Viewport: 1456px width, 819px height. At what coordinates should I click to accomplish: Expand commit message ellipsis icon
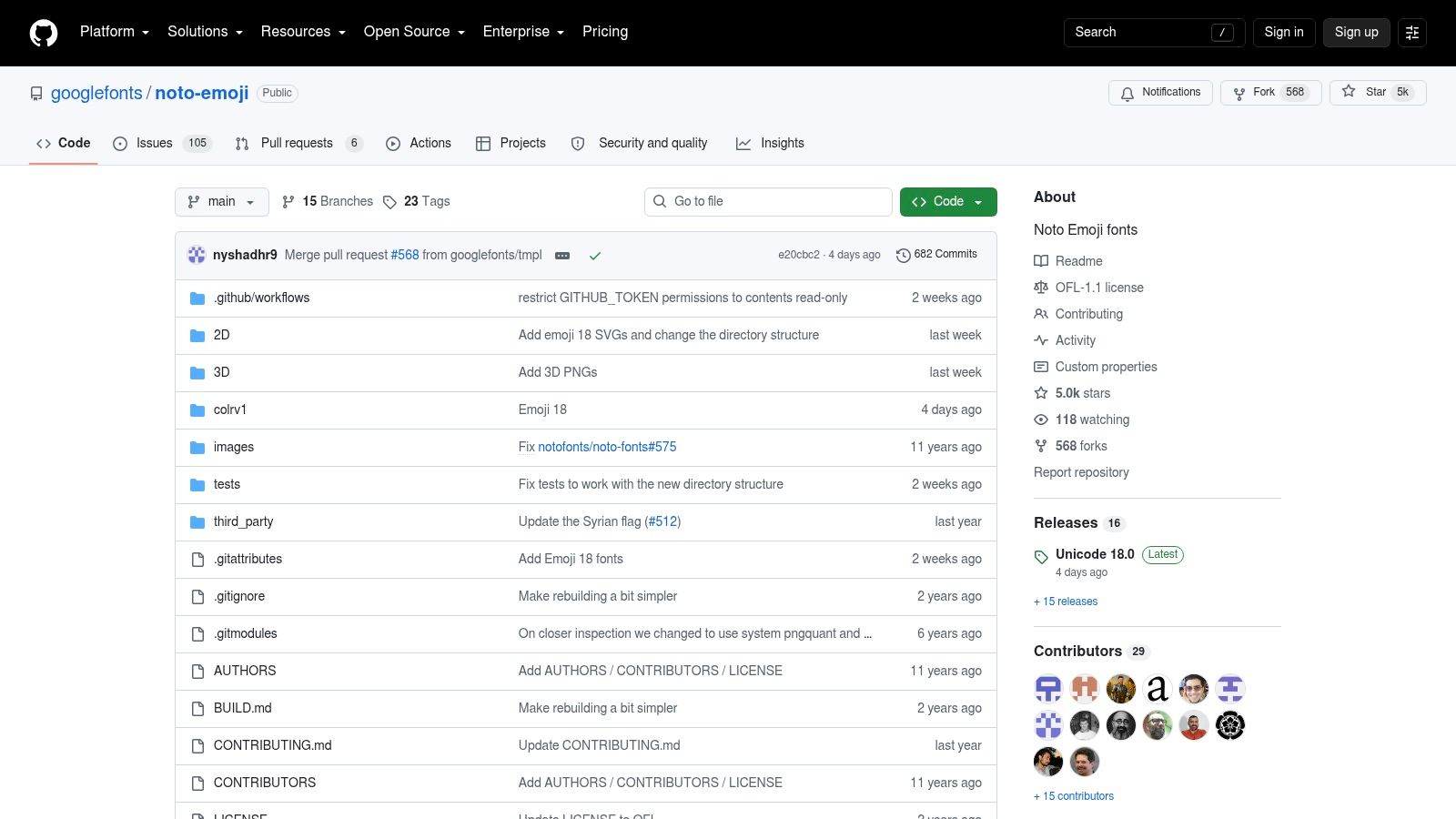click(562, 256)
